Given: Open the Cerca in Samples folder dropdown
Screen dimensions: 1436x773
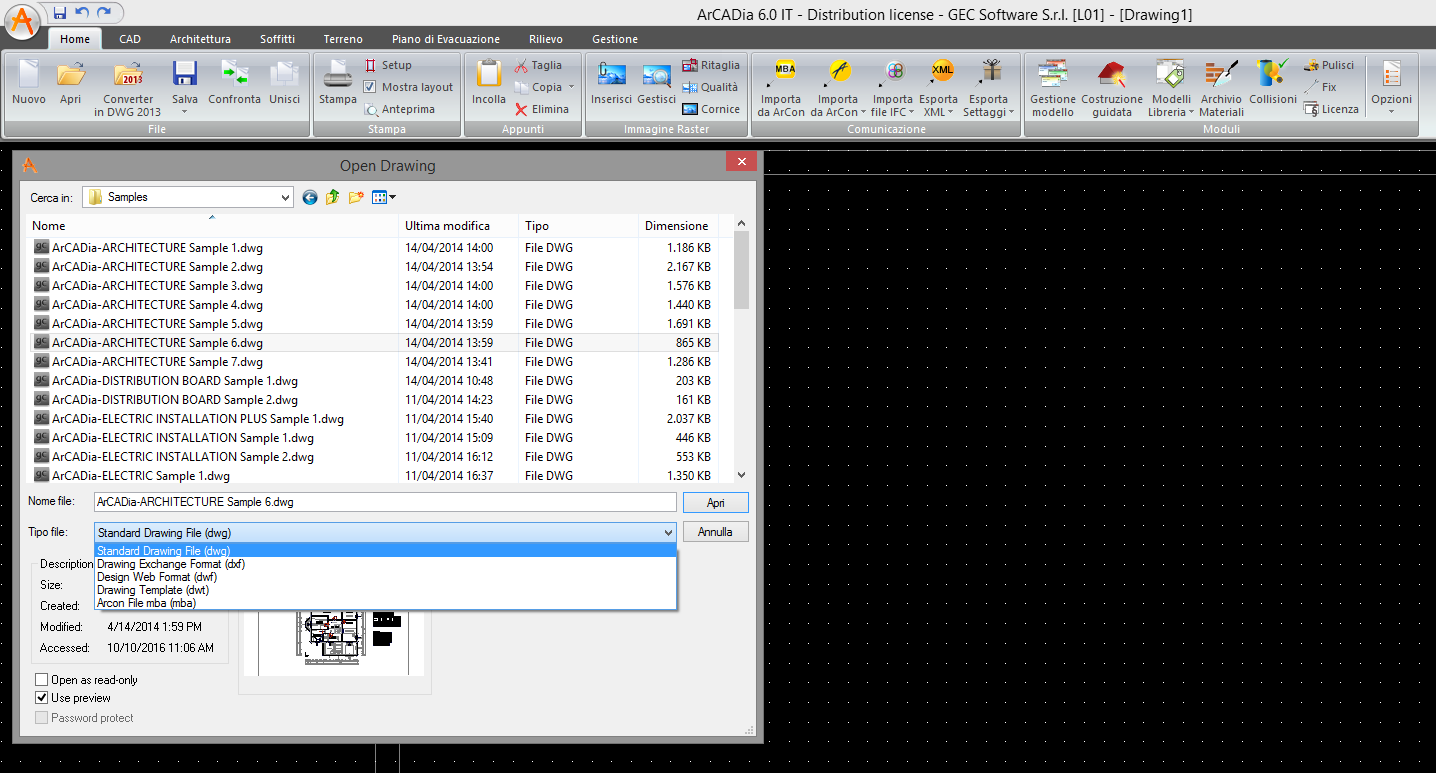Looking at the screenshot, I should click(286, 198).
